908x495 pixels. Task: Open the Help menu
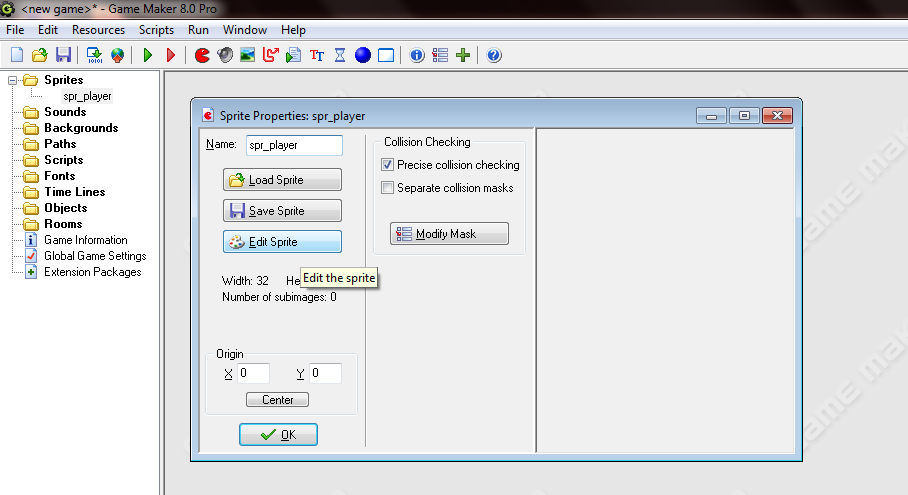click(293, 30)
